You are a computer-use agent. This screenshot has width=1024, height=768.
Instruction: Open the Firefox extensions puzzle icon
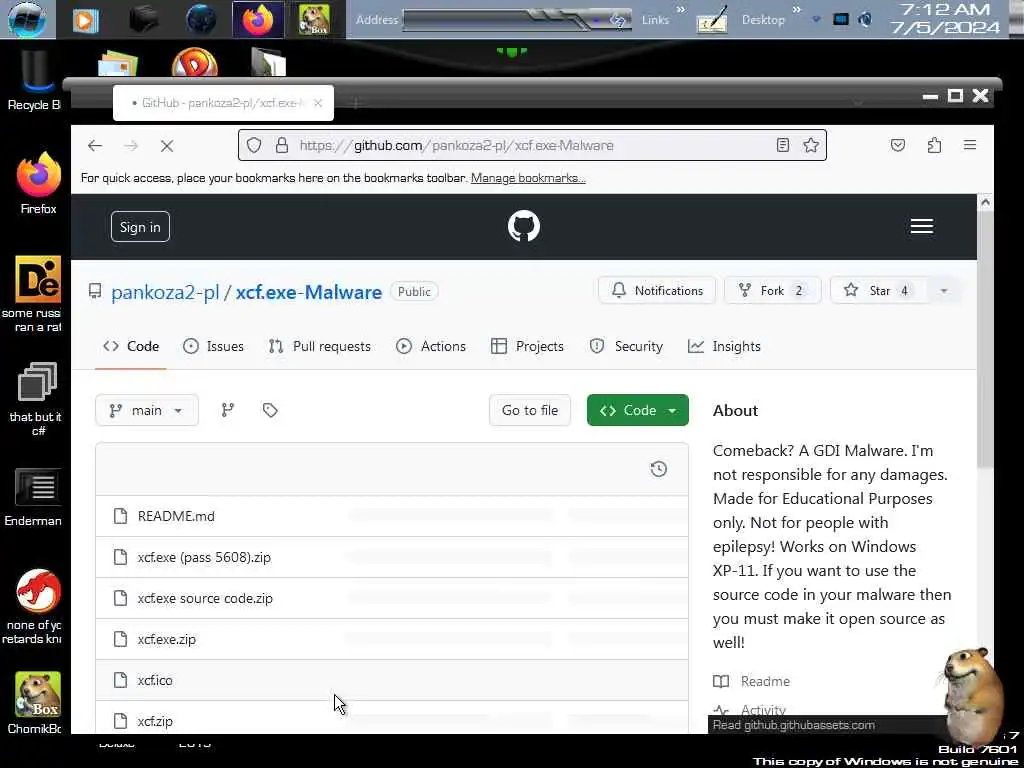(935, 145)
